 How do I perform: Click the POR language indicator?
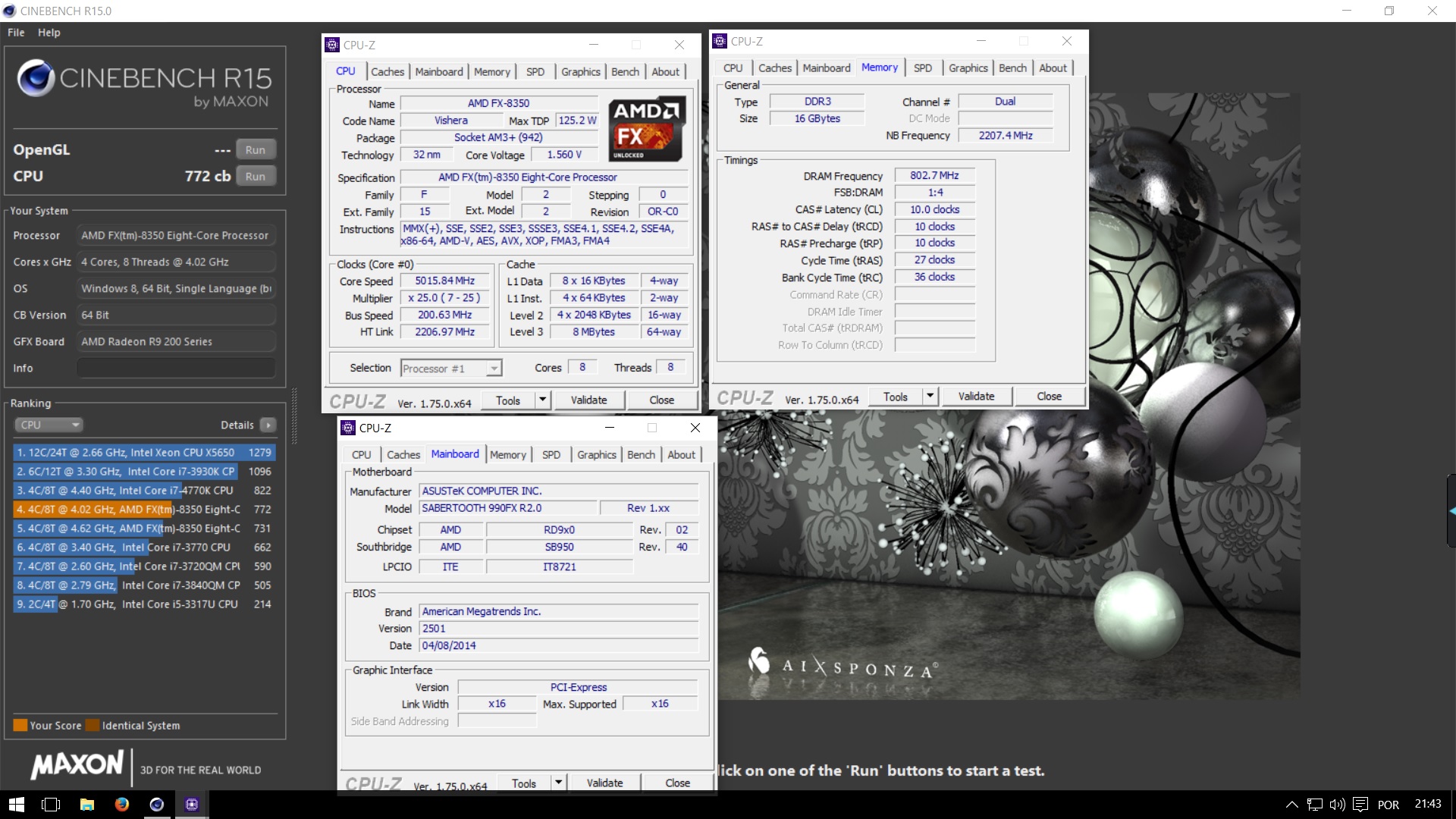(1388, 805)
